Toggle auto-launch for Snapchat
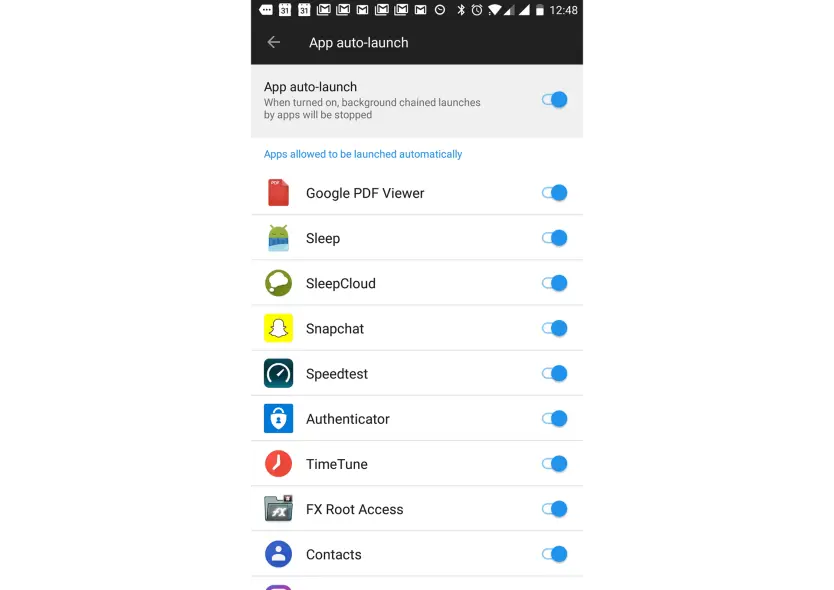Viewport: 834px width, 590px height. click(x=554, y=328)
